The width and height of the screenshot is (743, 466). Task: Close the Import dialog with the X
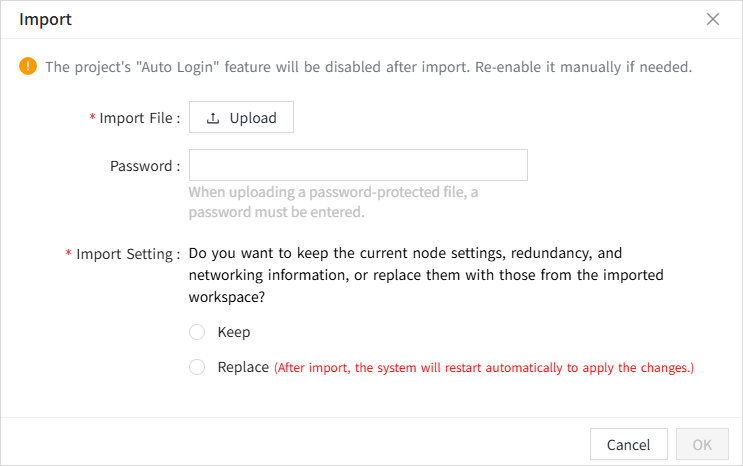pos(713,19)
